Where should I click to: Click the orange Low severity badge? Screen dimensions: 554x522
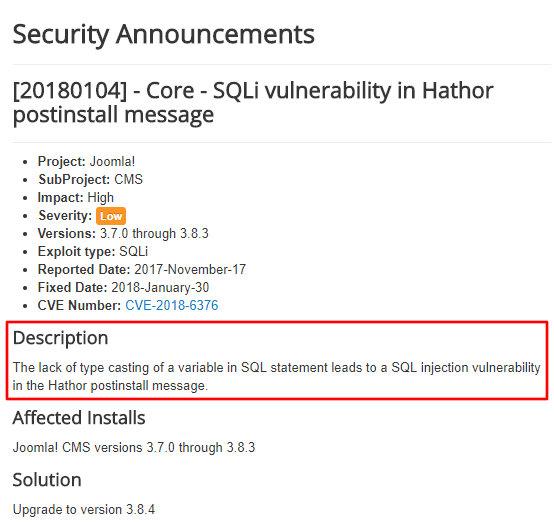pos(111,216)
